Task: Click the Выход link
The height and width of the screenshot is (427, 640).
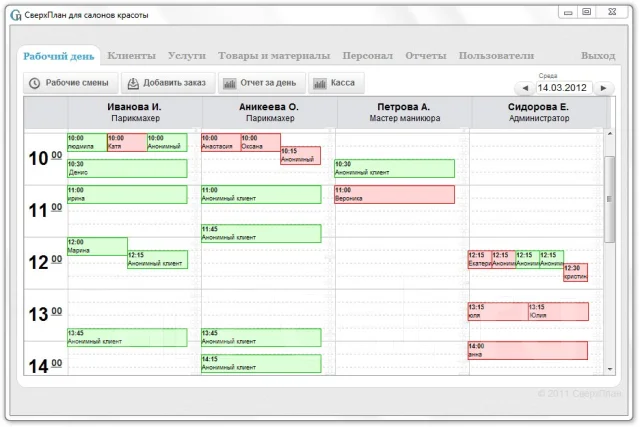Action: (598, 56)
